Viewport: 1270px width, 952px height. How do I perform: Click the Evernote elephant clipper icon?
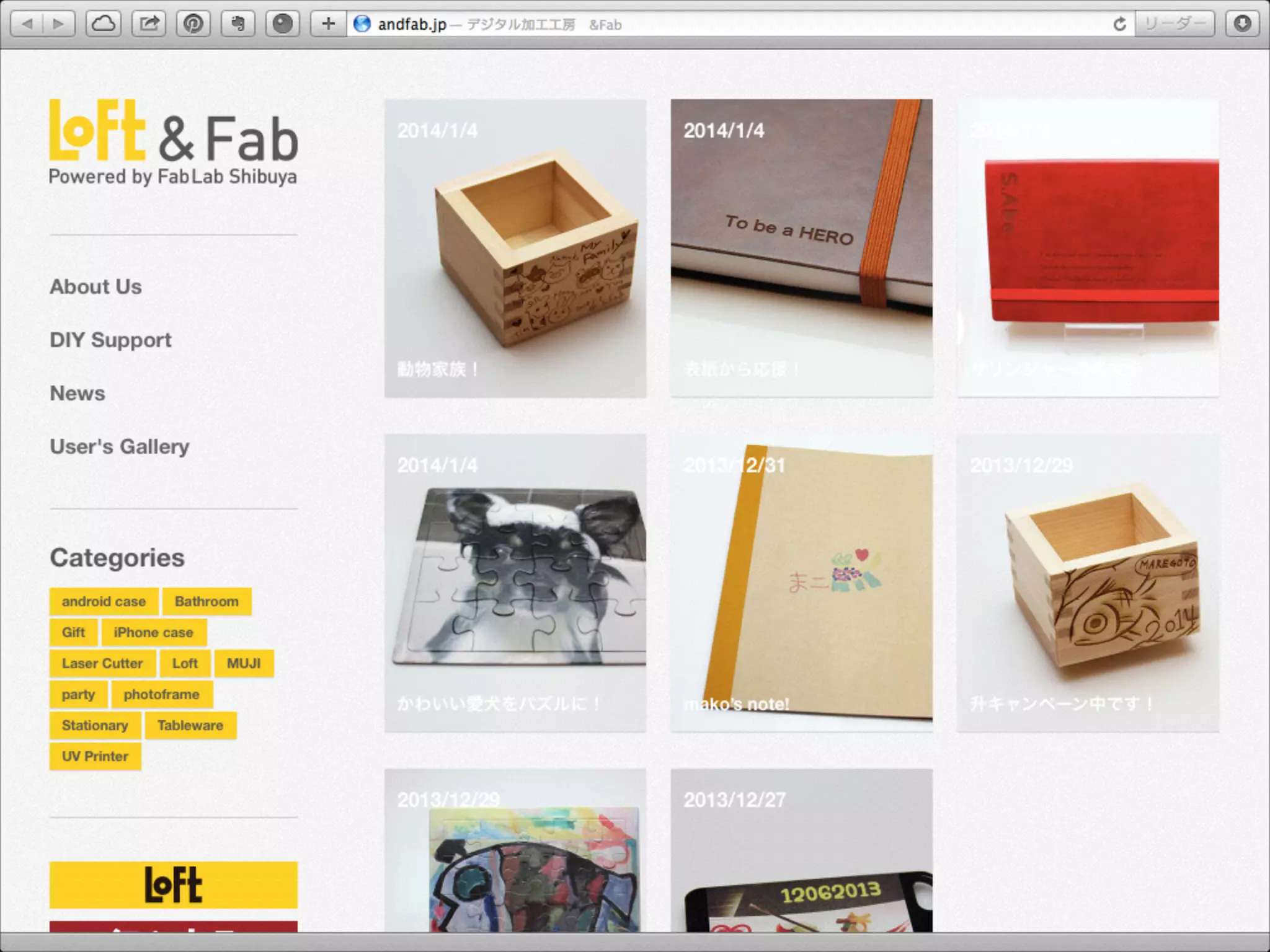(x=238, y=24)
